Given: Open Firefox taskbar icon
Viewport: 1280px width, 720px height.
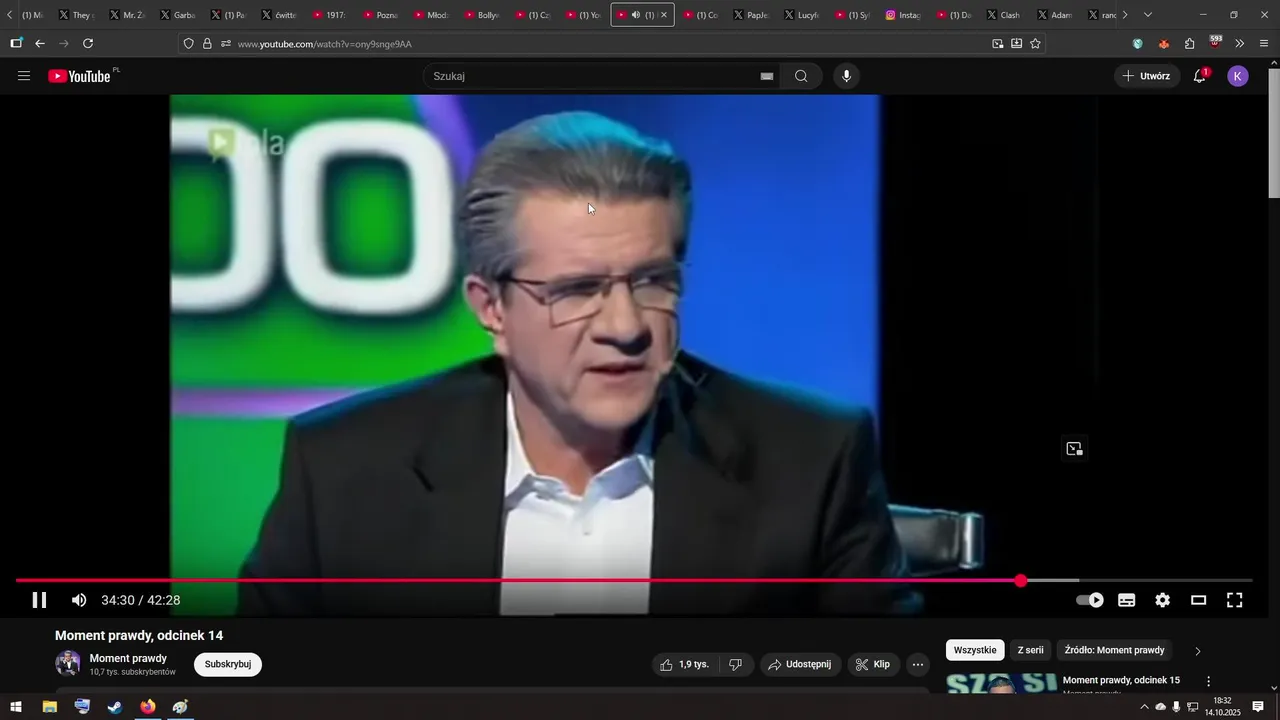Looking at the screenshot, I should coord(148,707).
